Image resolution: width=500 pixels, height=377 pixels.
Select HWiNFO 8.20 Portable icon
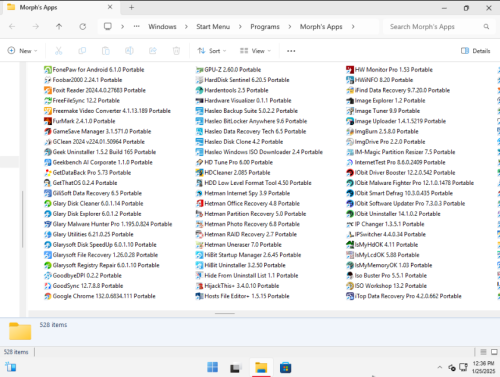pos(350,80)
